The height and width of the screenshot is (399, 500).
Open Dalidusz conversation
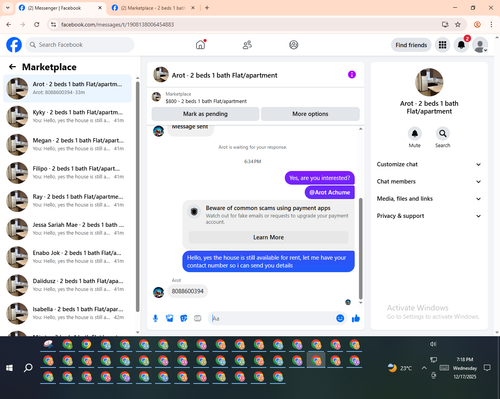[x=67, y=285]
